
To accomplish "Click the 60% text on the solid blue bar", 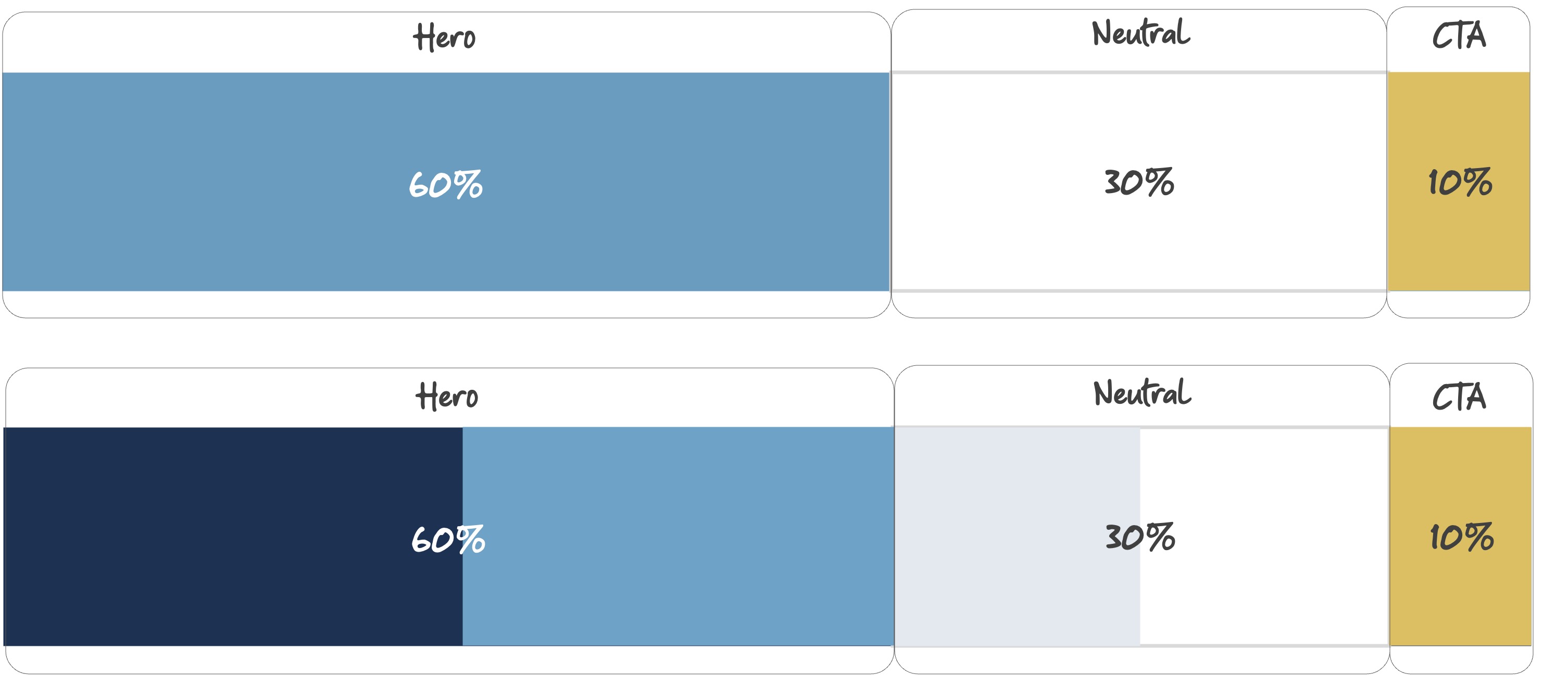I will click(446, 185).
